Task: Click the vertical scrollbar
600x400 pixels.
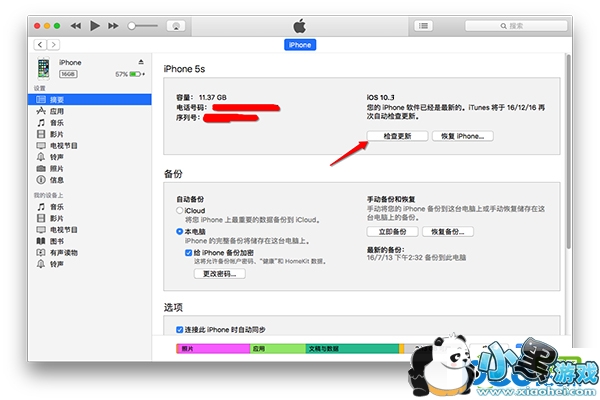Action: click(568, 152)
